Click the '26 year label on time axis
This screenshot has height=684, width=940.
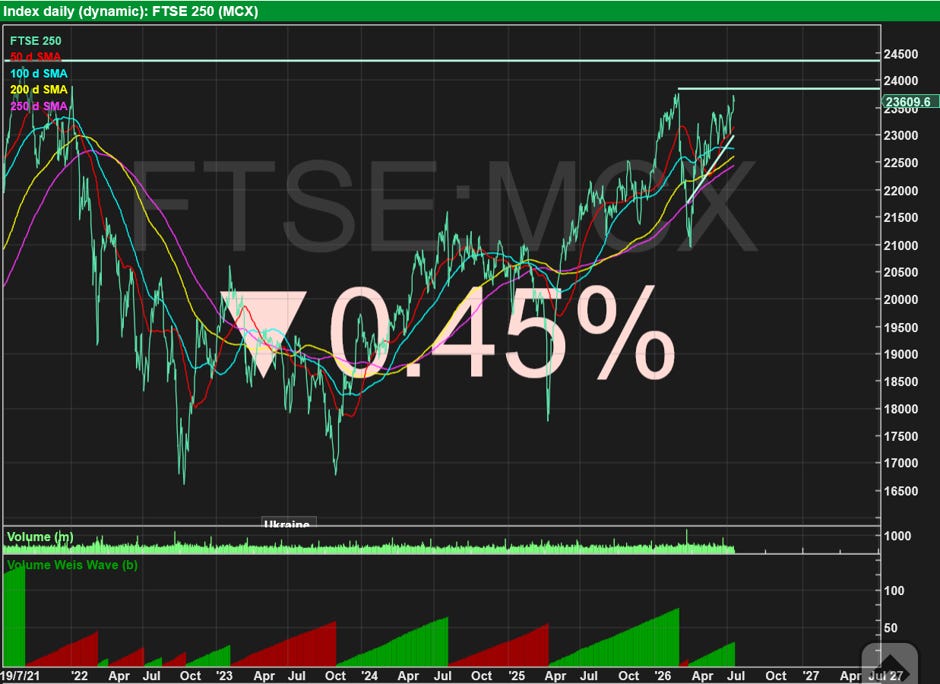click(663, 676)
